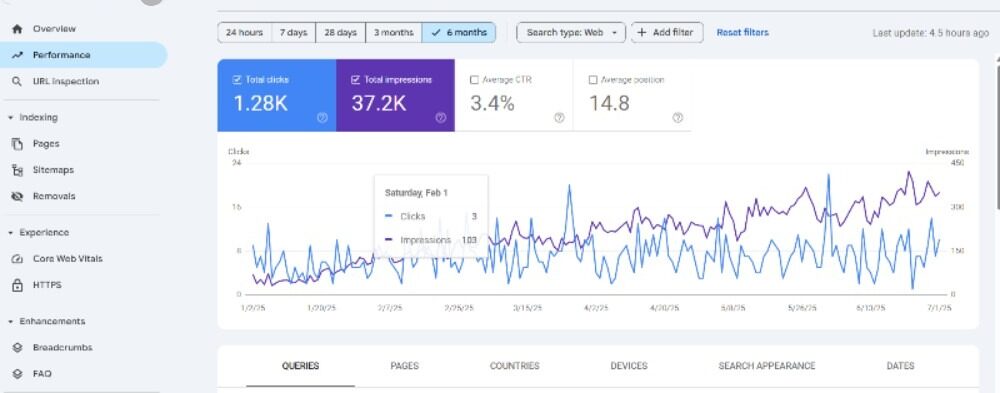Image resolution: width=1000 pixels, height=393 pixels.
Task: Collapse the Indexing section
Action: (x=10, y=118)
